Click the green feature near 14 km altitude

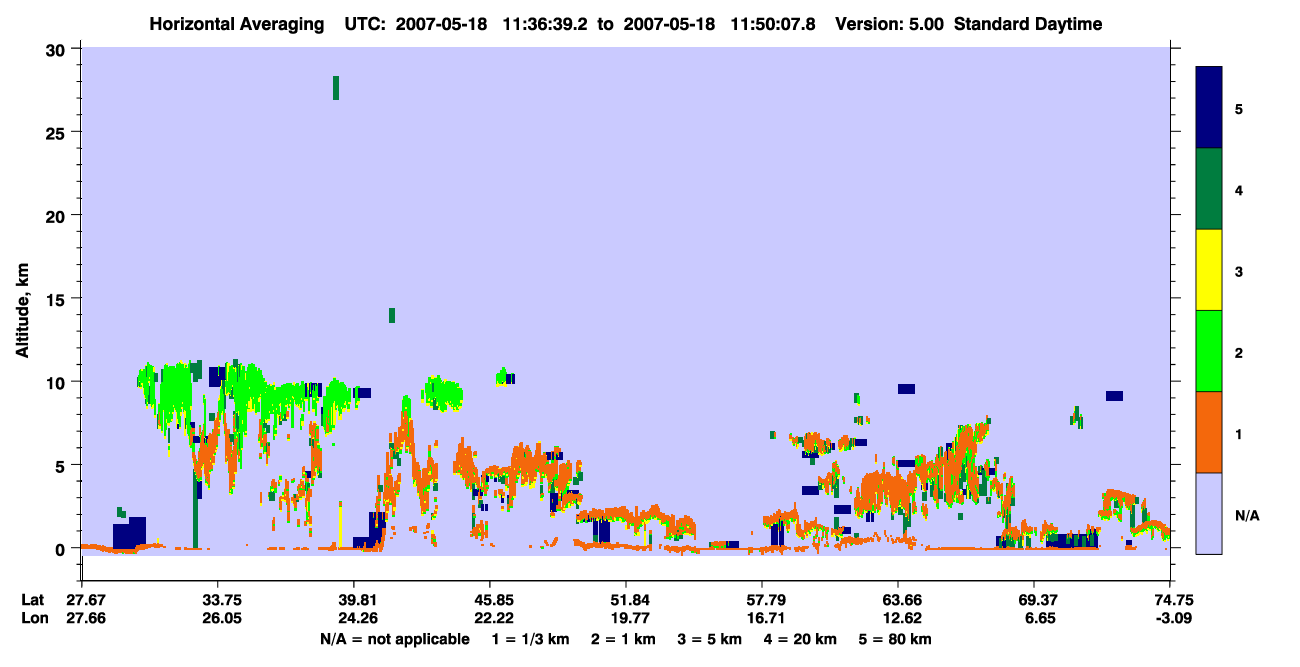click(392, 315)
